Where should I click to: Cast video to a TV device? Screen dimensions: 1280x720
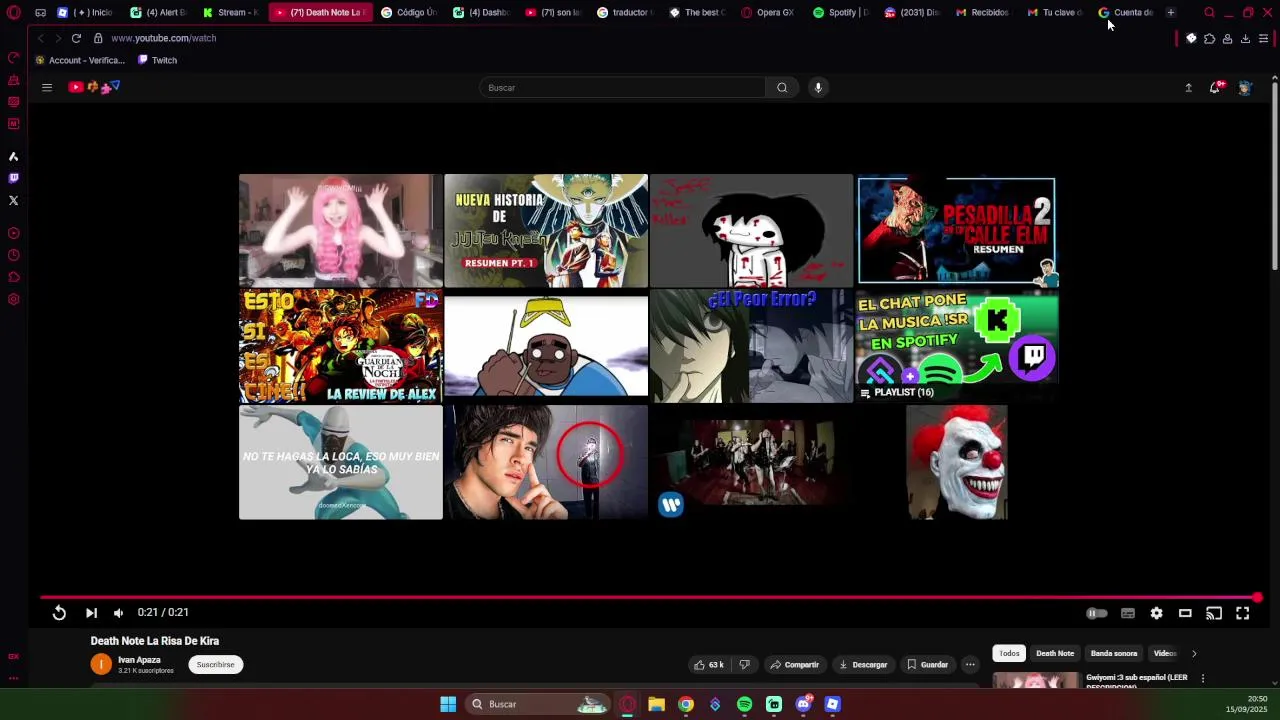click(x=1214, y=613)
